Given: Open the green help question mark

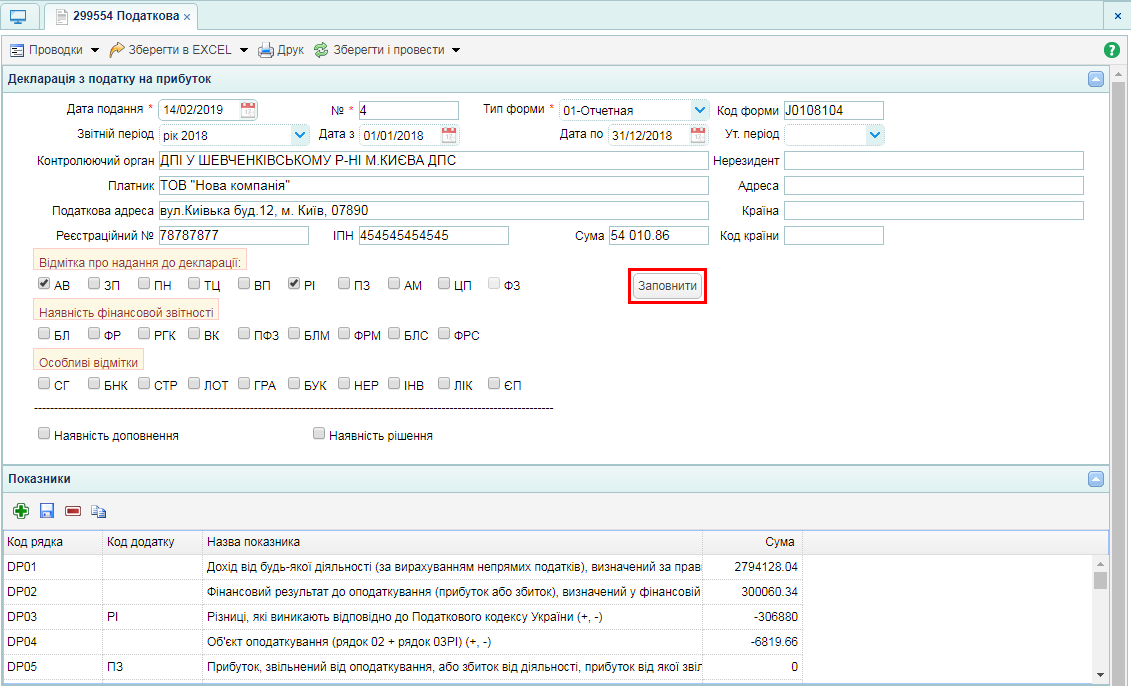Looking at the screenshot, I should pyautogui.click(x=1112, y=50).
